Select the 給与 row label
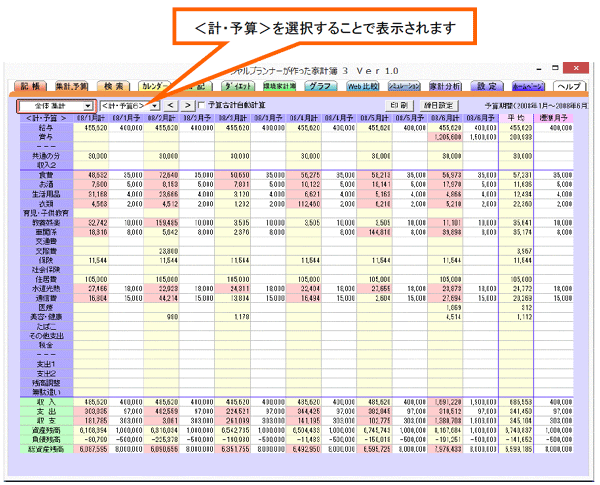600x485 pixels. 46,127
